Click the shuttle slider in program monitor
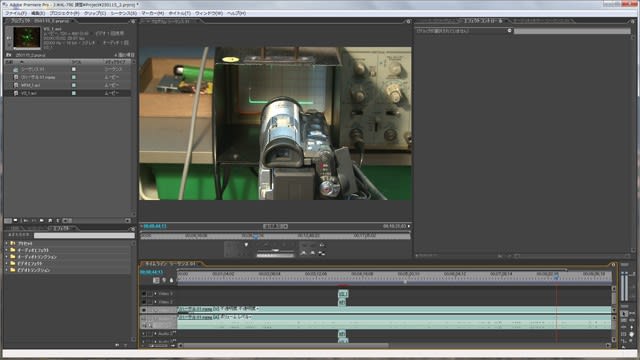Viewport: 640px width, 360px height. click(276, 250)
